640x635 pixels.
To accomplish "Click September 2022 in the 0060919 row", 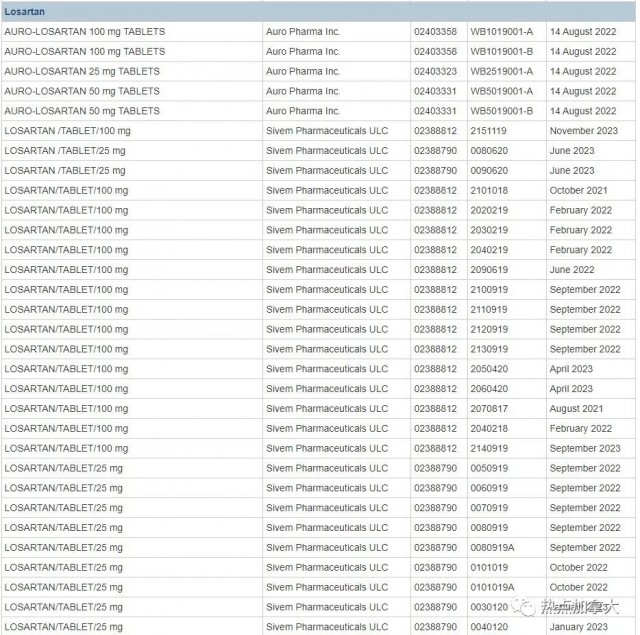I will (585, 488).
